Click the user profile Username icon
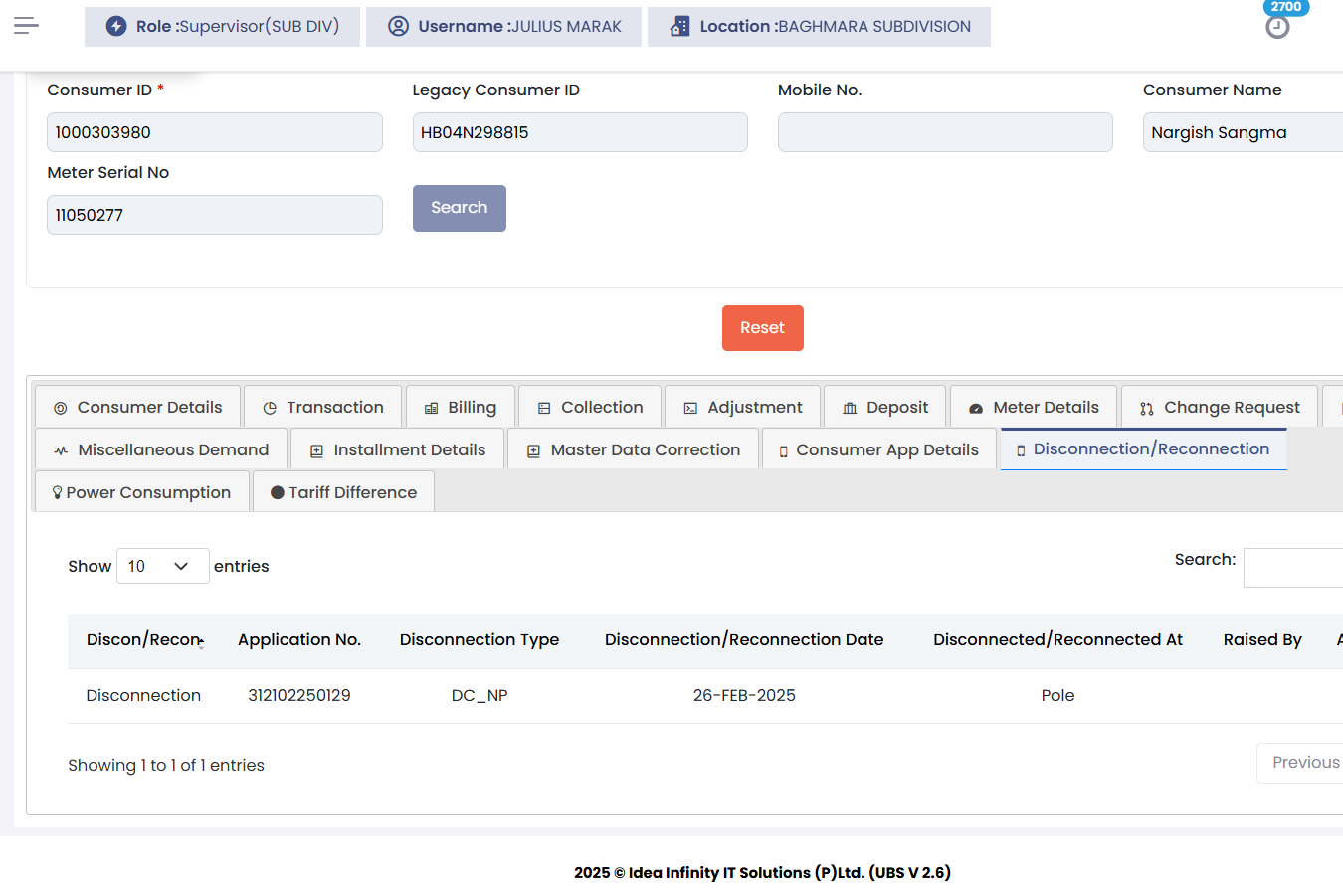Screen dimensions: 1343x896 pos(398,26)
